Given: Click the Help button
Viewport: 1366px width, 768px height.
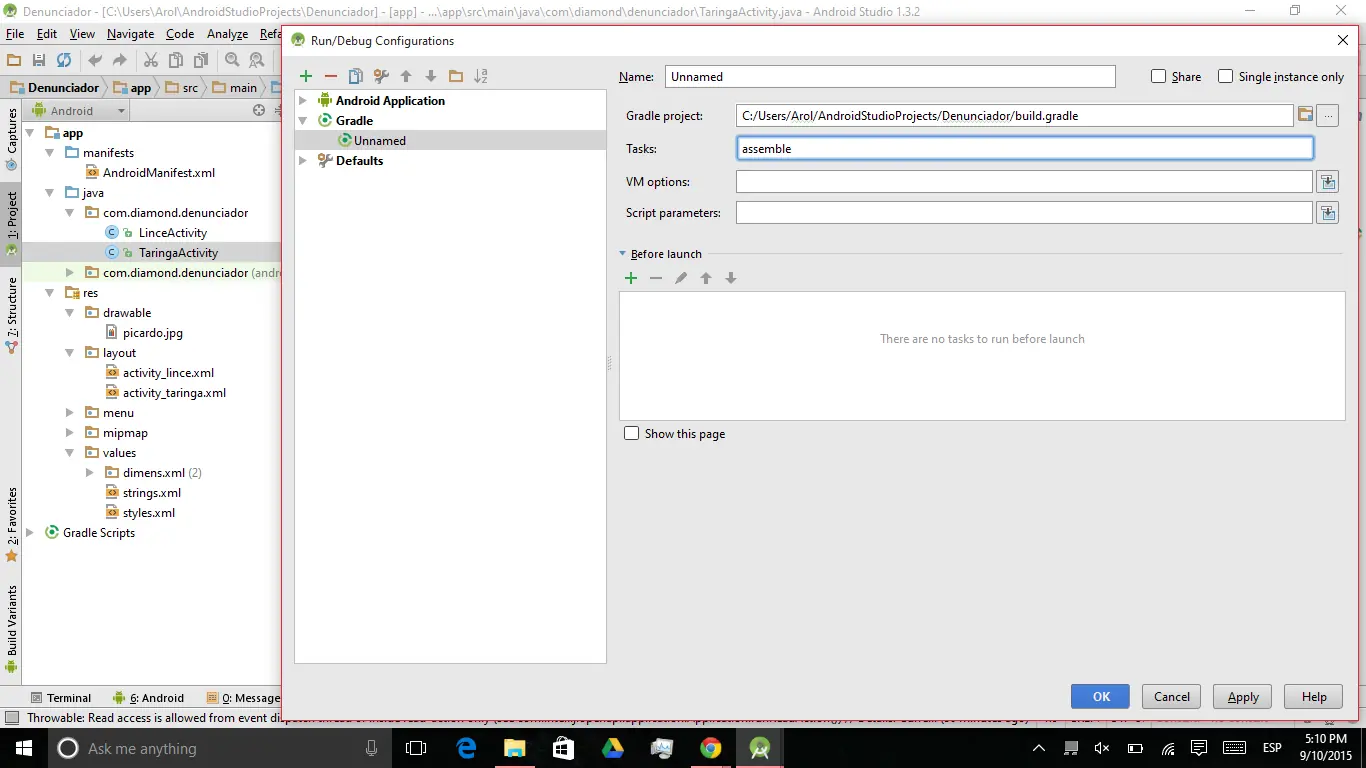Looking at the screenshot, I should click(x=1314, y=697).
